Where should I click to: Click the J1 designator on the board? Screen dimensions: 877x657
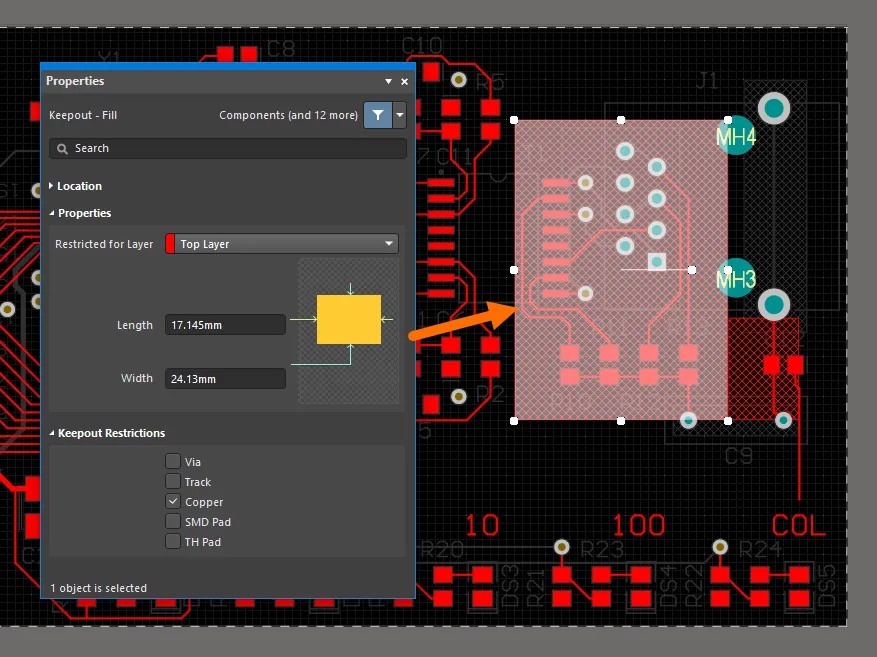pos(707,81)
